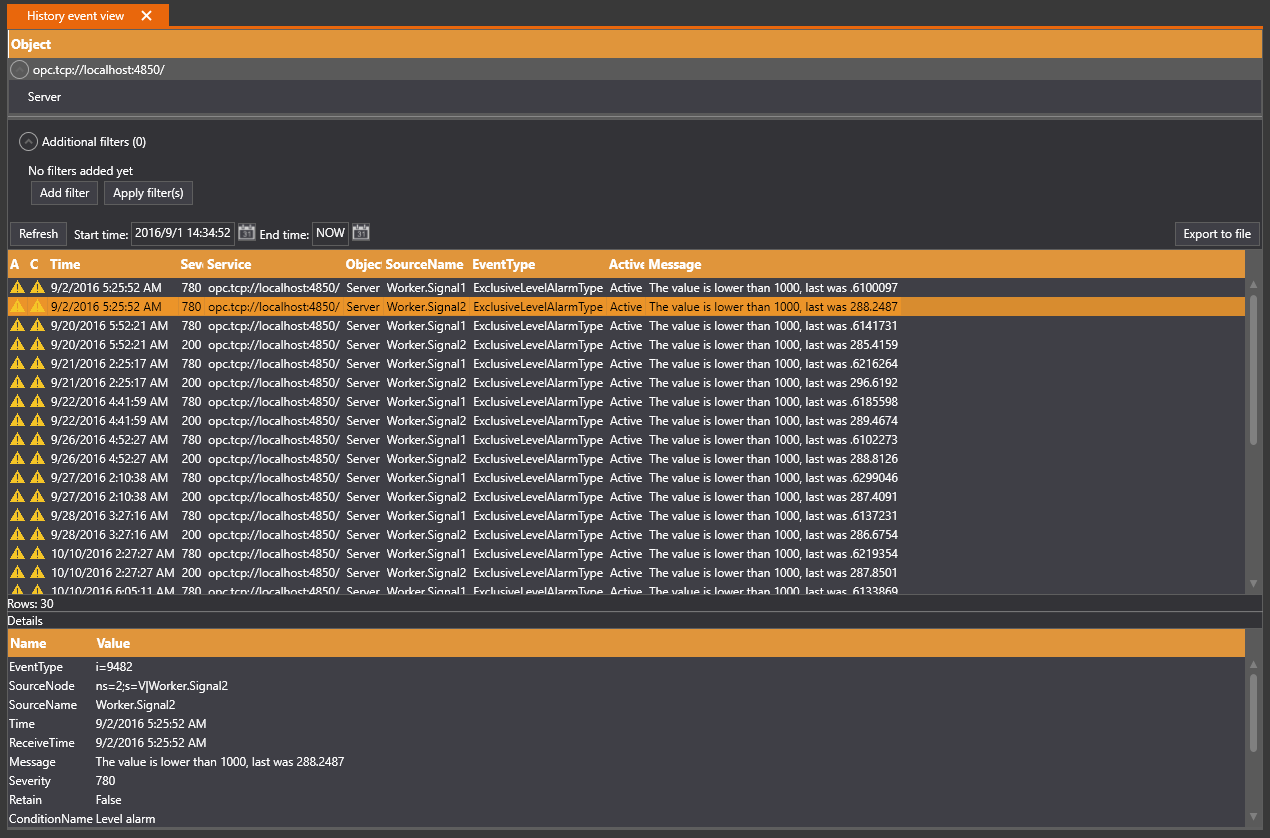This screenshot has height=838, width=1270.
Task: Close the History event view tab
Action: click(147, 16)
